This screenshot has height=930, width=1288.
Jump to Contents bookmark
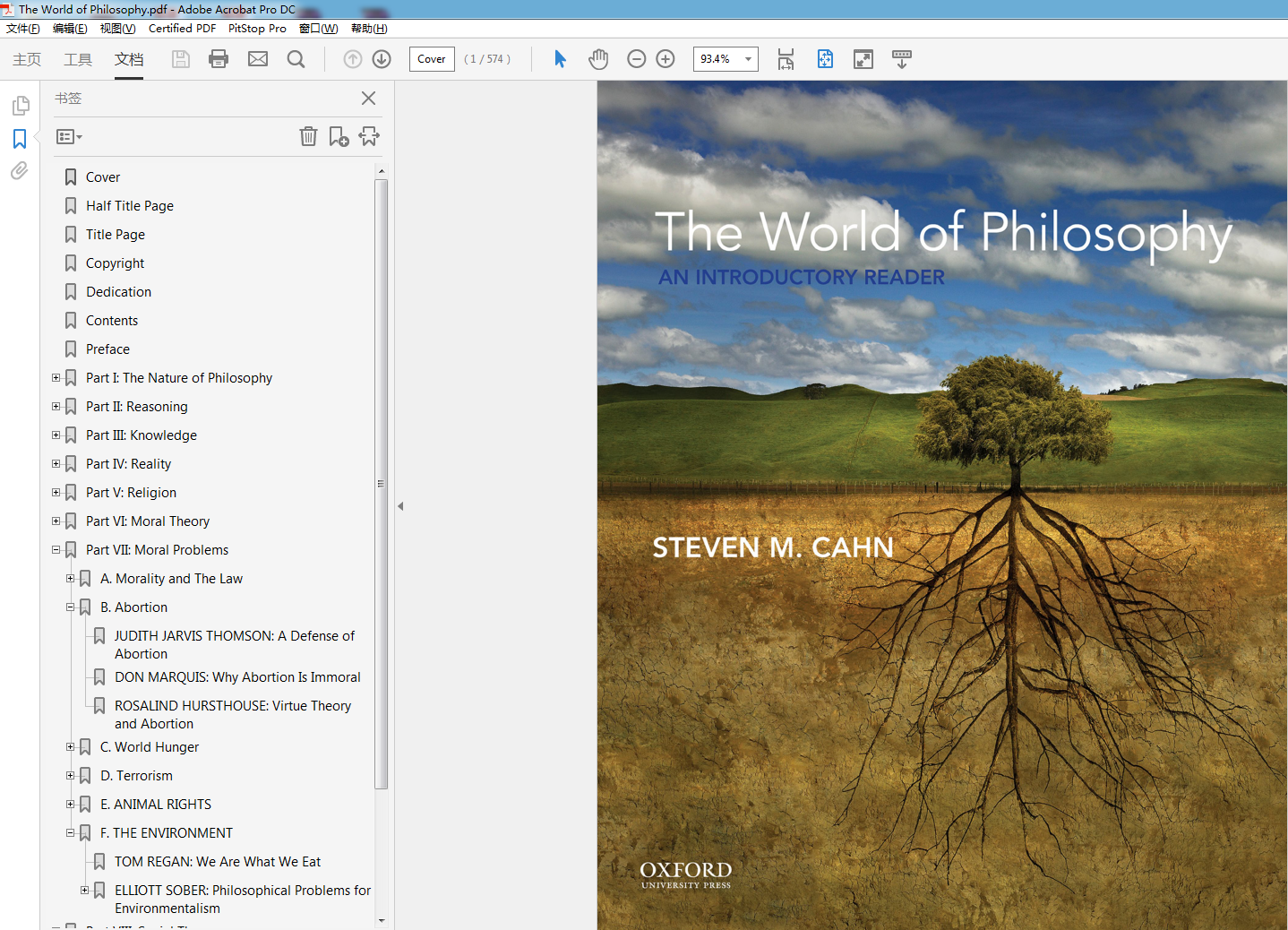[x=112, y=321]
